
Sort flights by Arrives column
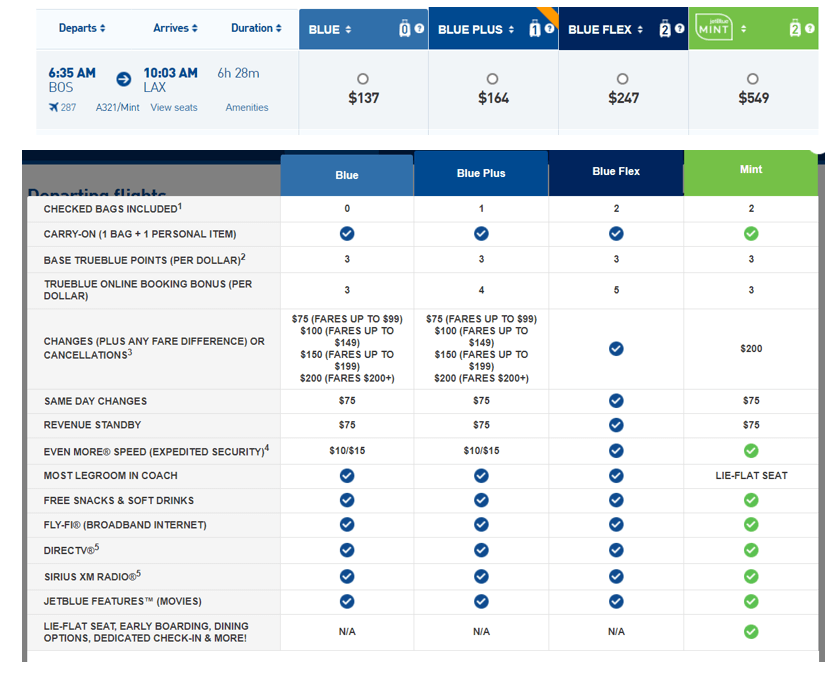click(175, 28)
